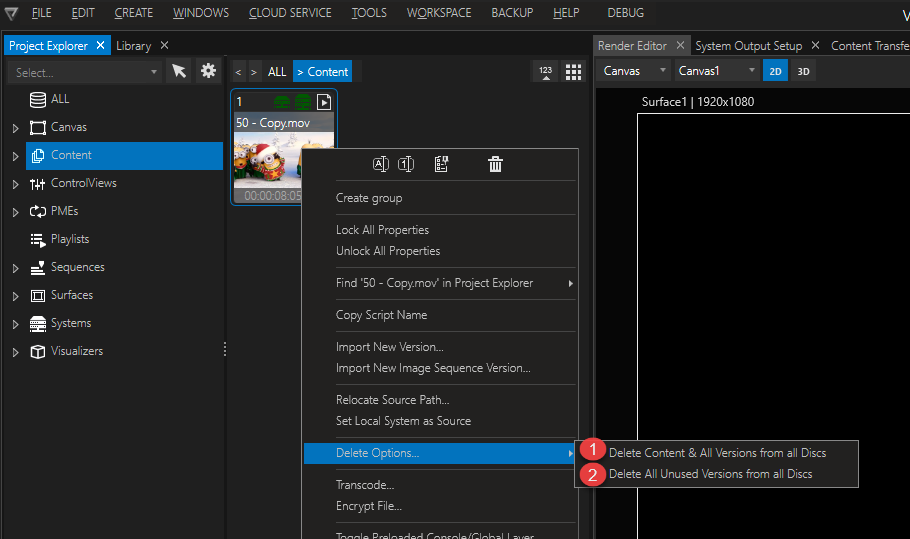910x539 pixels.
Task: Expand the Visualizers tree node
Action: 16,352
